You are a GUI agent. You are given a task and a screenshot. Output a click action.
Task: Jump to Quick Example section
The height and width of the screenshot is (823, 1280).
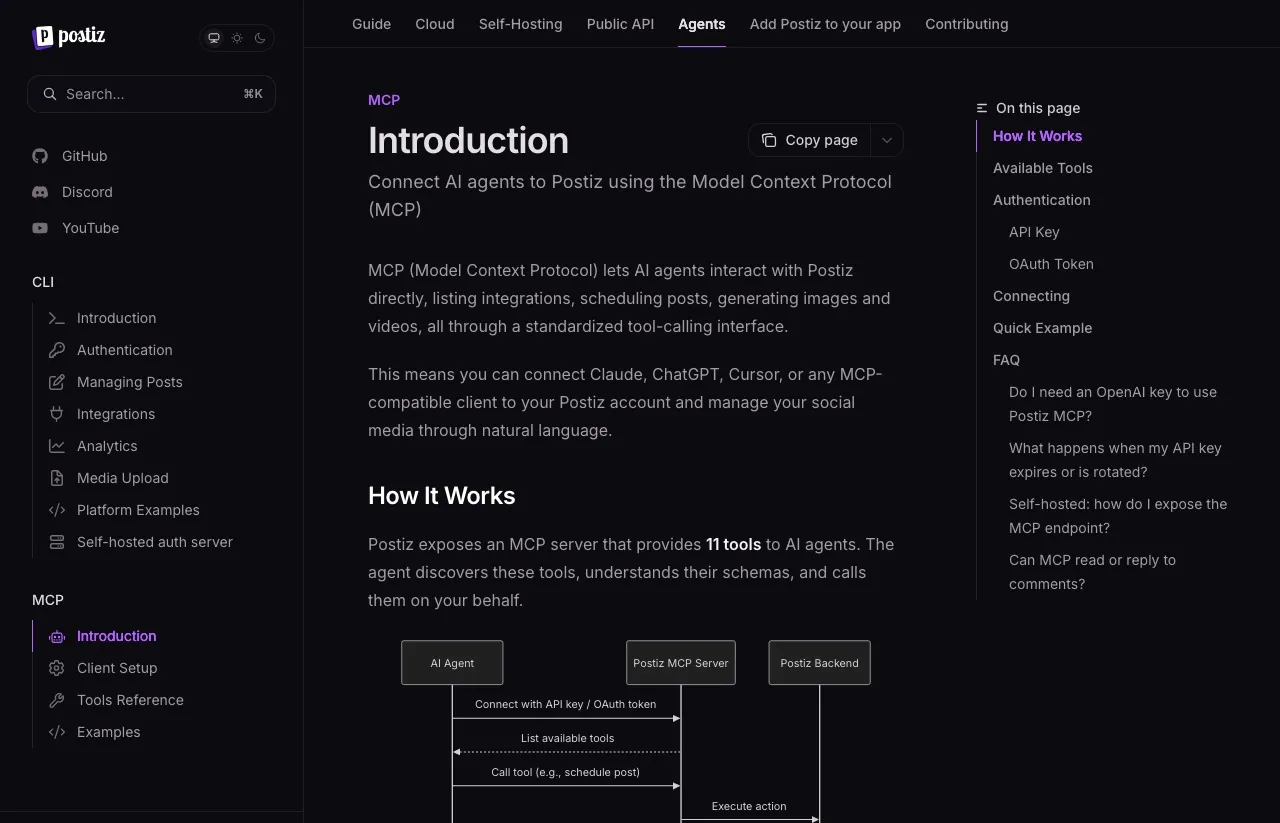1042,328
